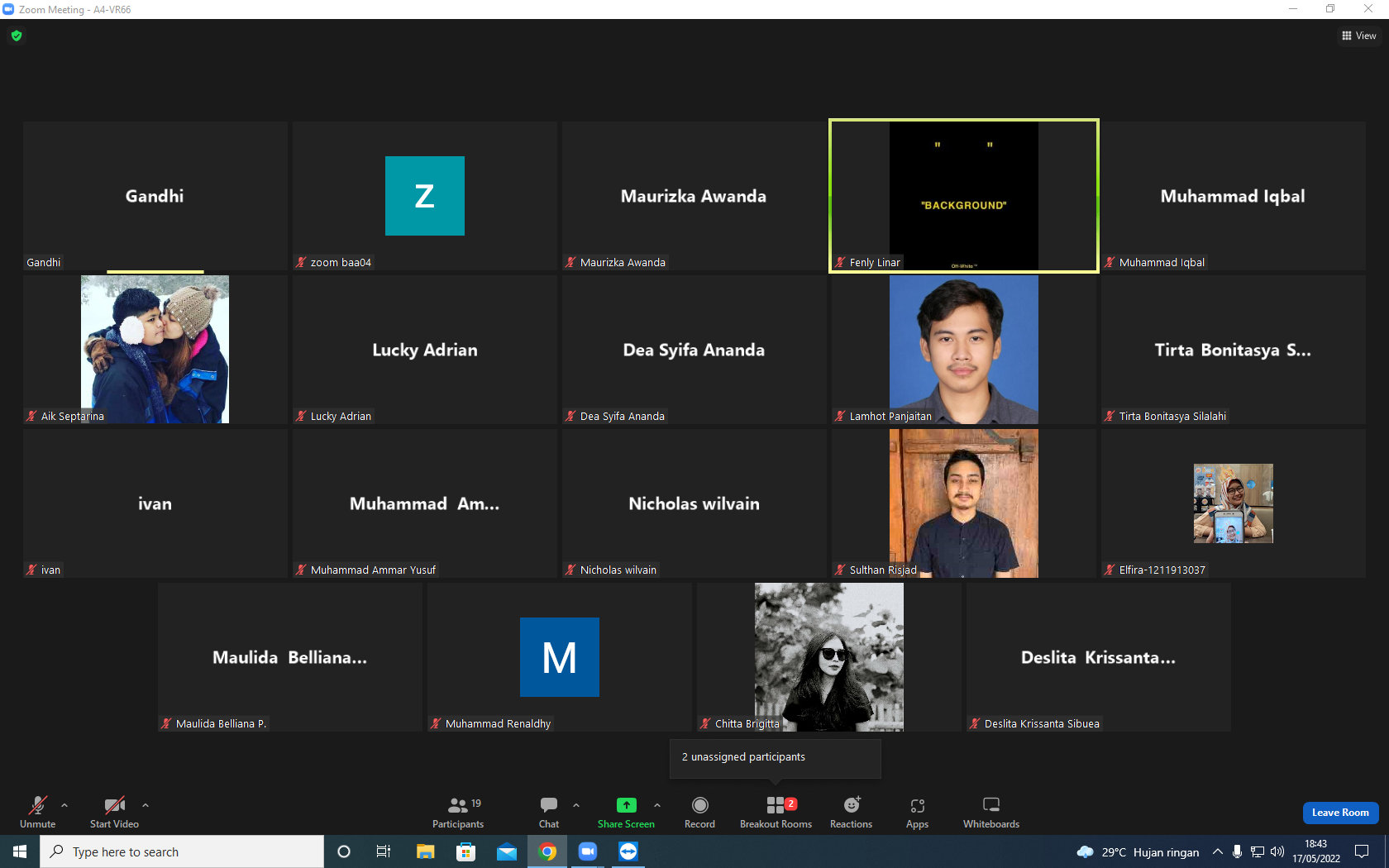Open Zoom Apps

pyautogui.click(x=917, y=813)
